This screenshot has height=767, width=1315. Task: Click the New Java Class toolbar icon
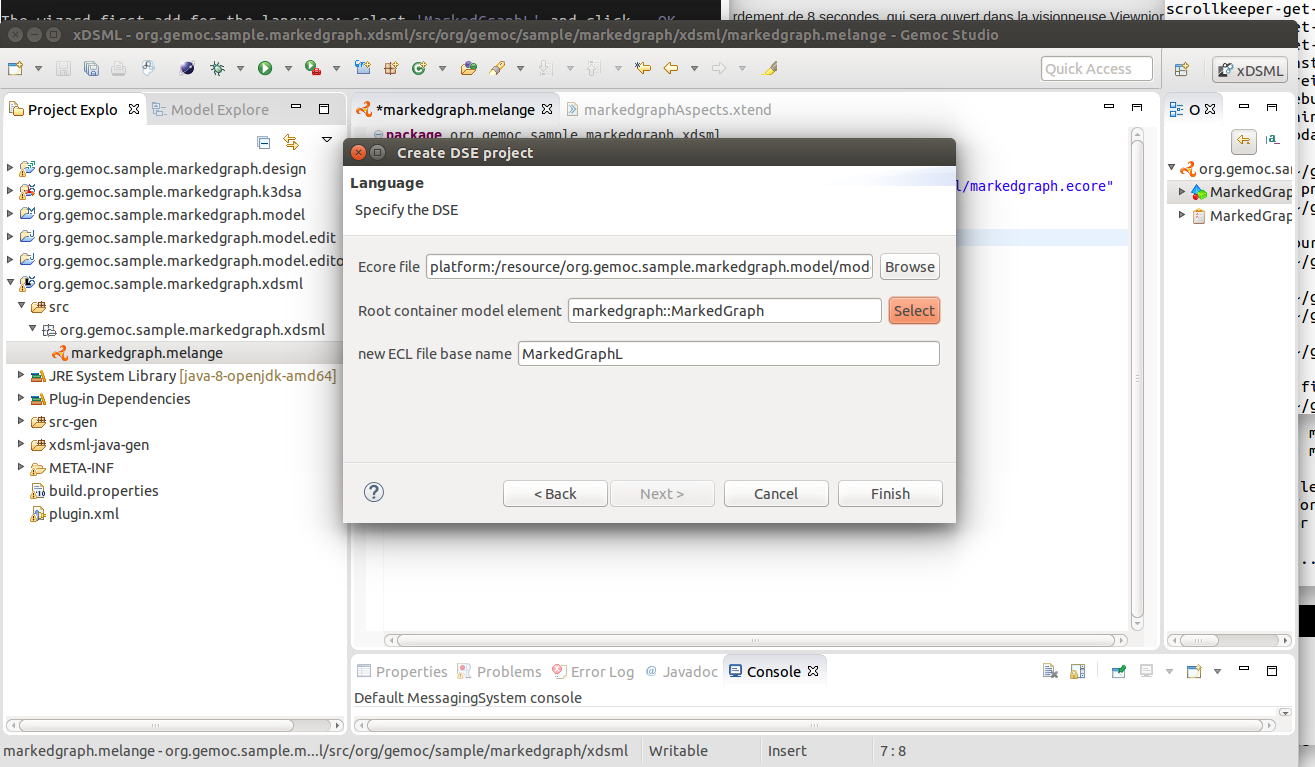point(419,69)
